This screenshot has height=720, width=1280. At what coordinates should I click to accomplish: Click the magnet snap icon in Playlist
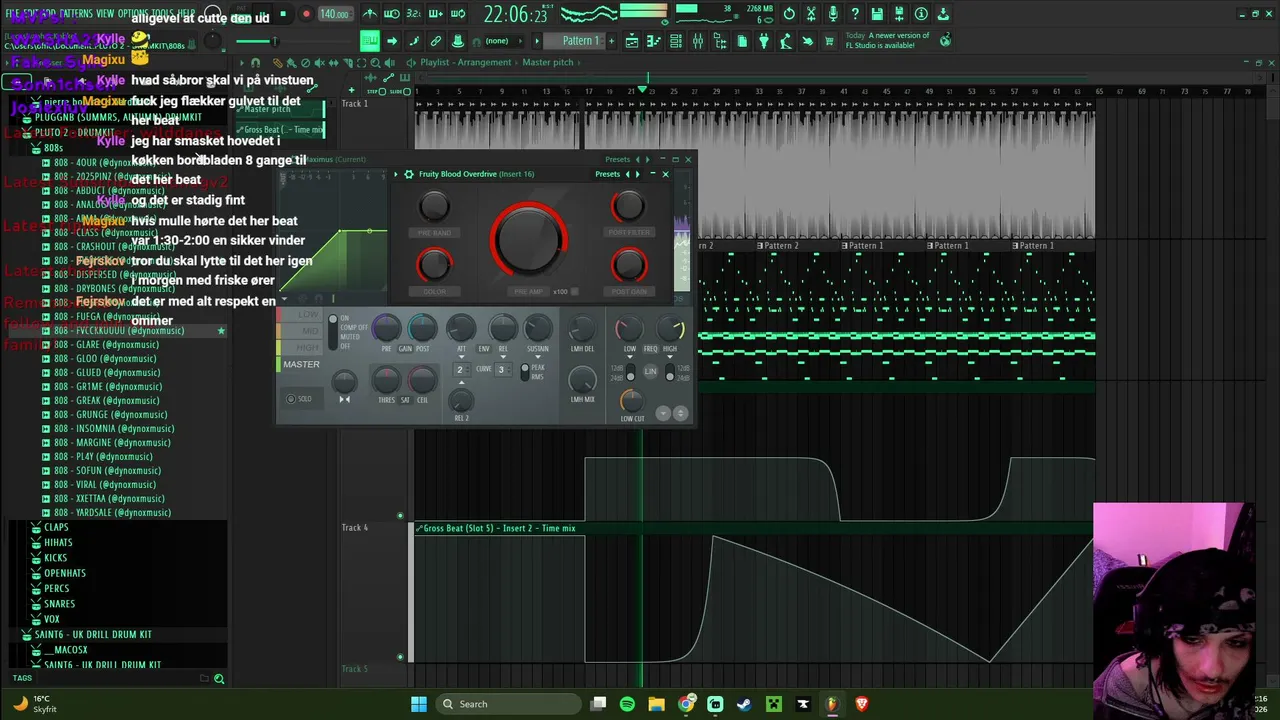click(255, 63)
